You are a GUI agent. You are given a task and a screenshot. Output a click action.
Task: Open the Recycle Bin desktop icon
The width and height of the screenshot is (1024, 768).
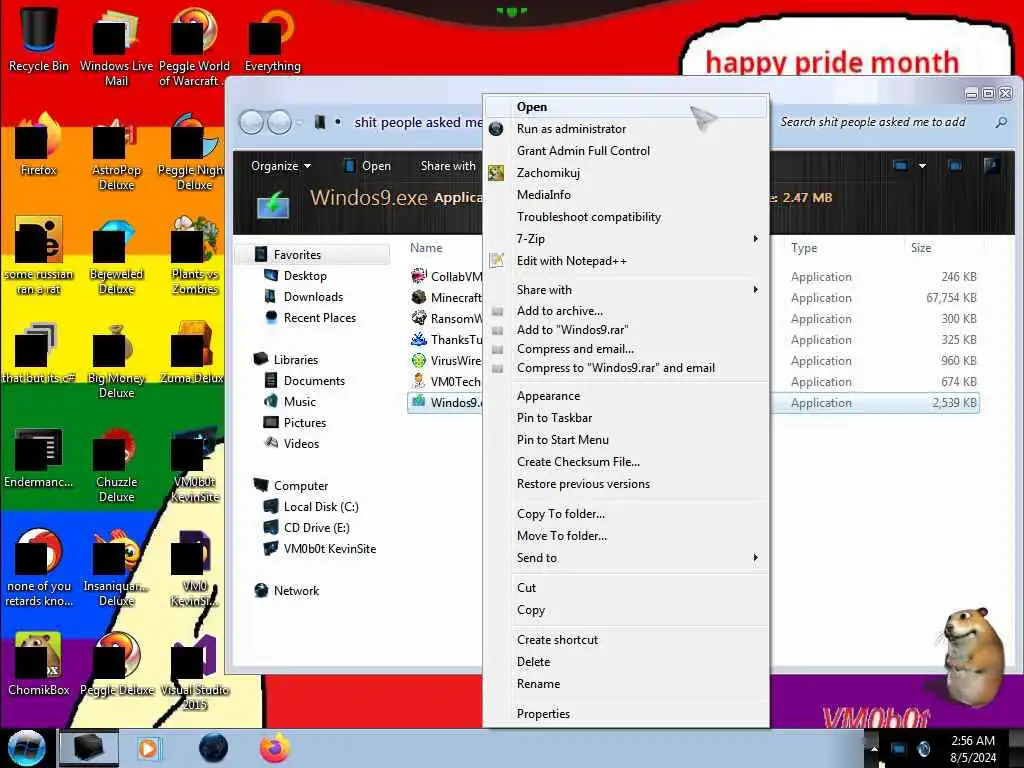click(38, 39)
